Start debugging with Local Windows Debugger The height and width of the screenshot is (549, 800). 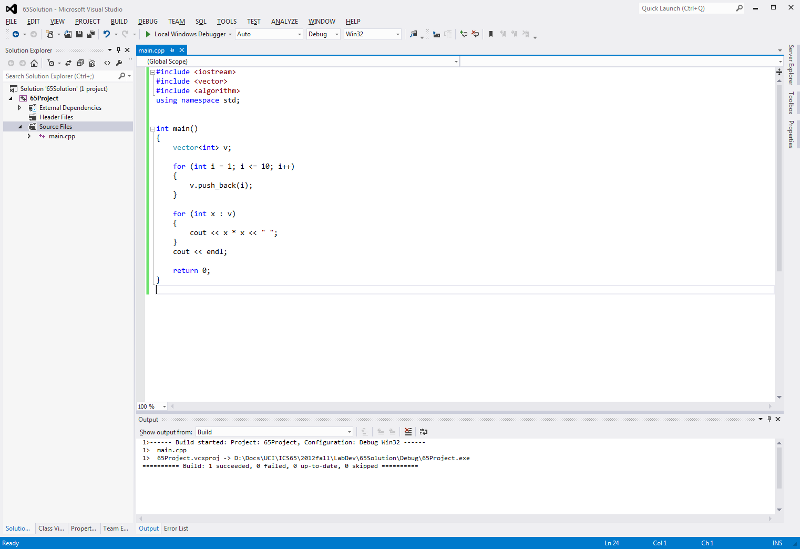point(185,34)
